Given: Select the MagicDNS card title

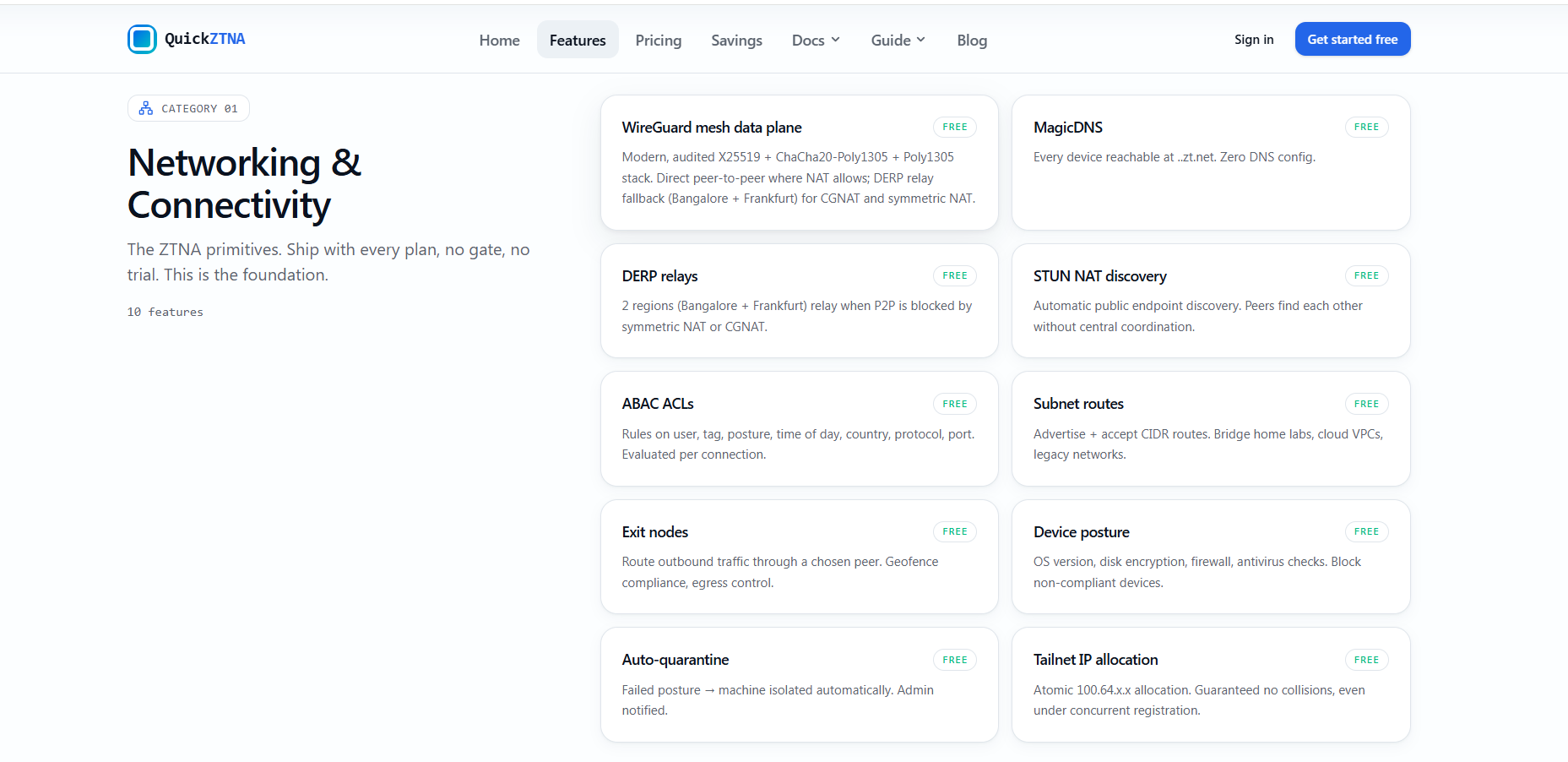Looking at the screenshot, I should click(1068, 128).
